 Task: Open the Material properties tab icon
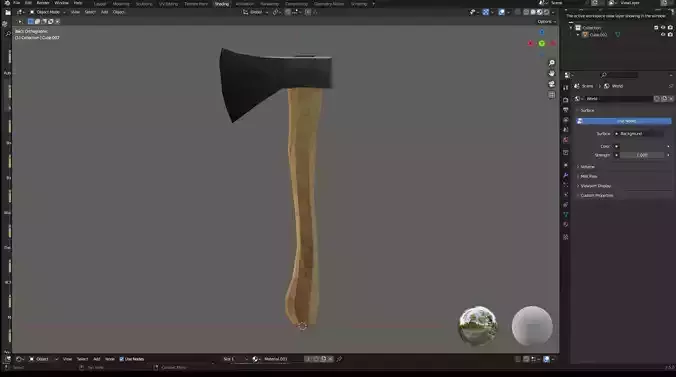coord(566,225)
